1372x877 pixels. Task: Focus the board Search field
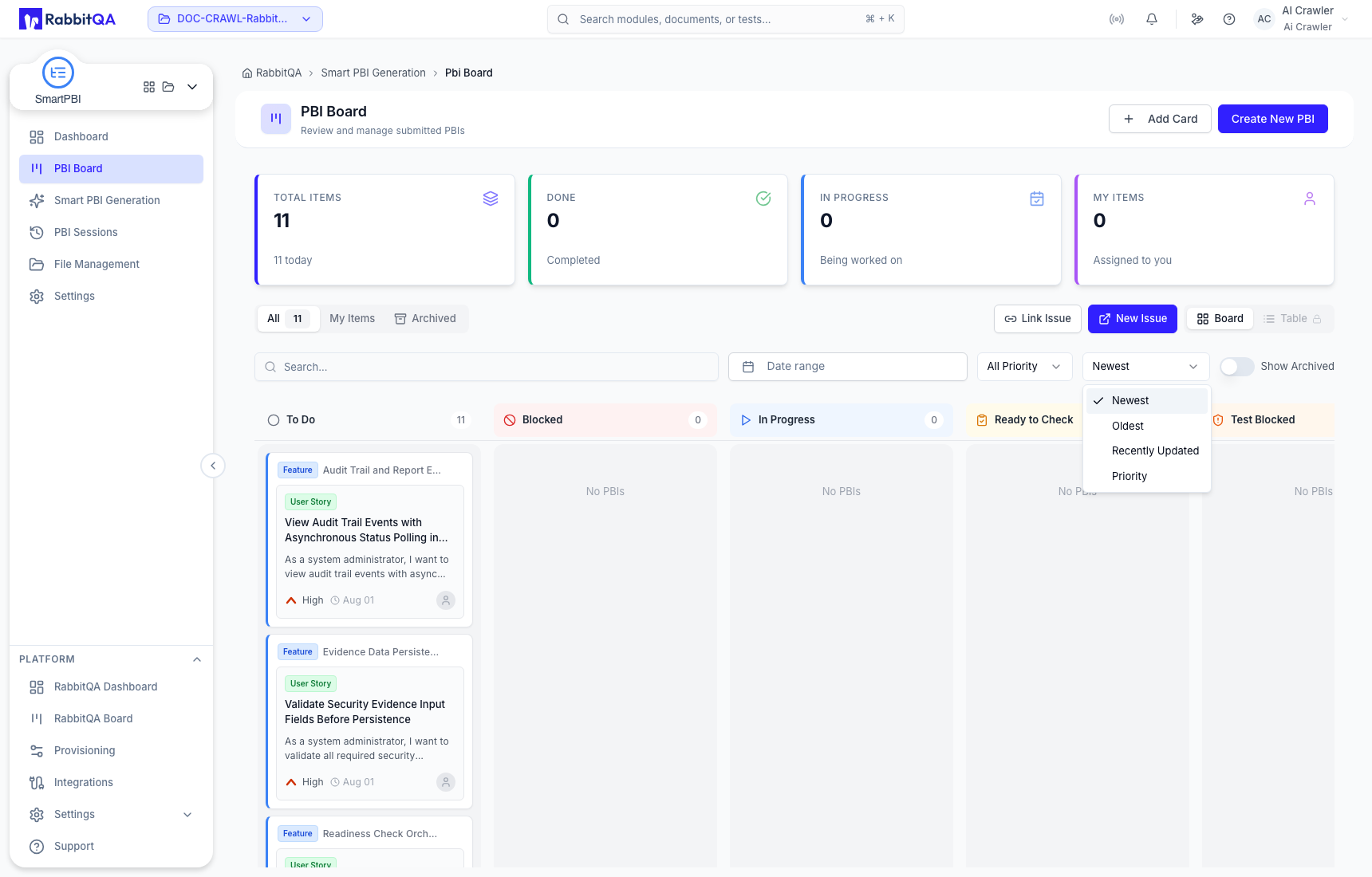point(486,367)
